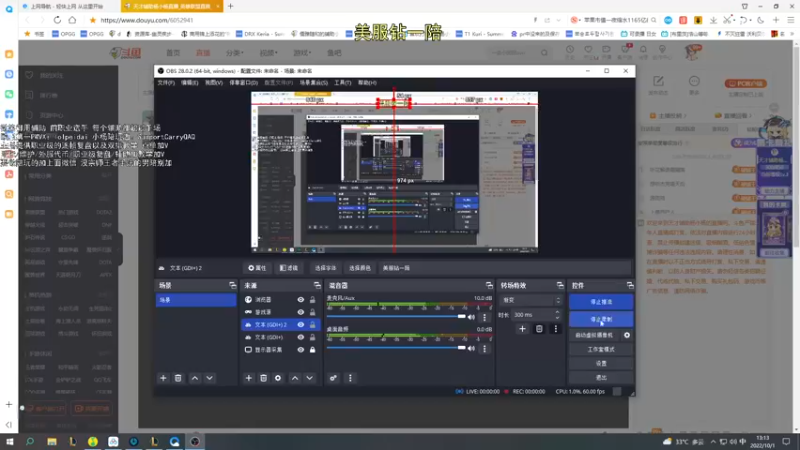
Task: Click 选择颜色 color picker button
Action: point(360,268)
